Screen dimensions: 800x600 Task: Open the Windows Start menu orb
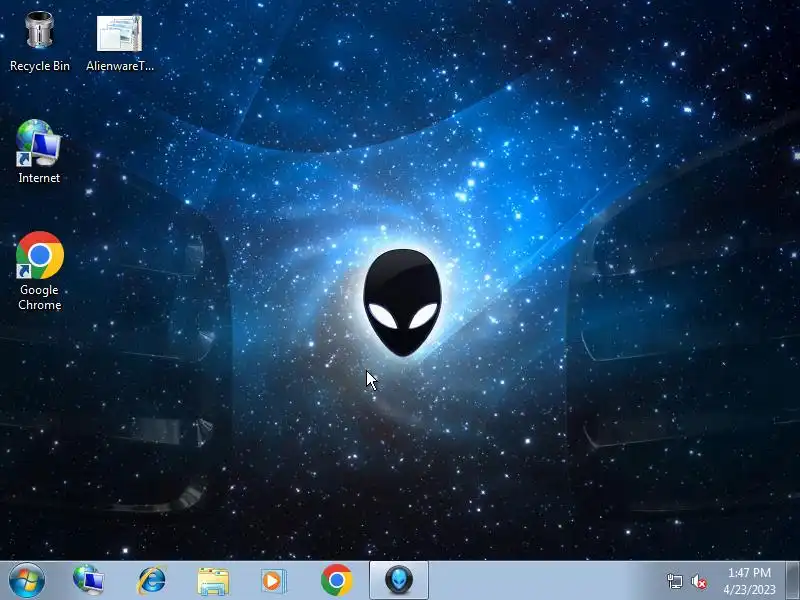[x=27, y=581]
